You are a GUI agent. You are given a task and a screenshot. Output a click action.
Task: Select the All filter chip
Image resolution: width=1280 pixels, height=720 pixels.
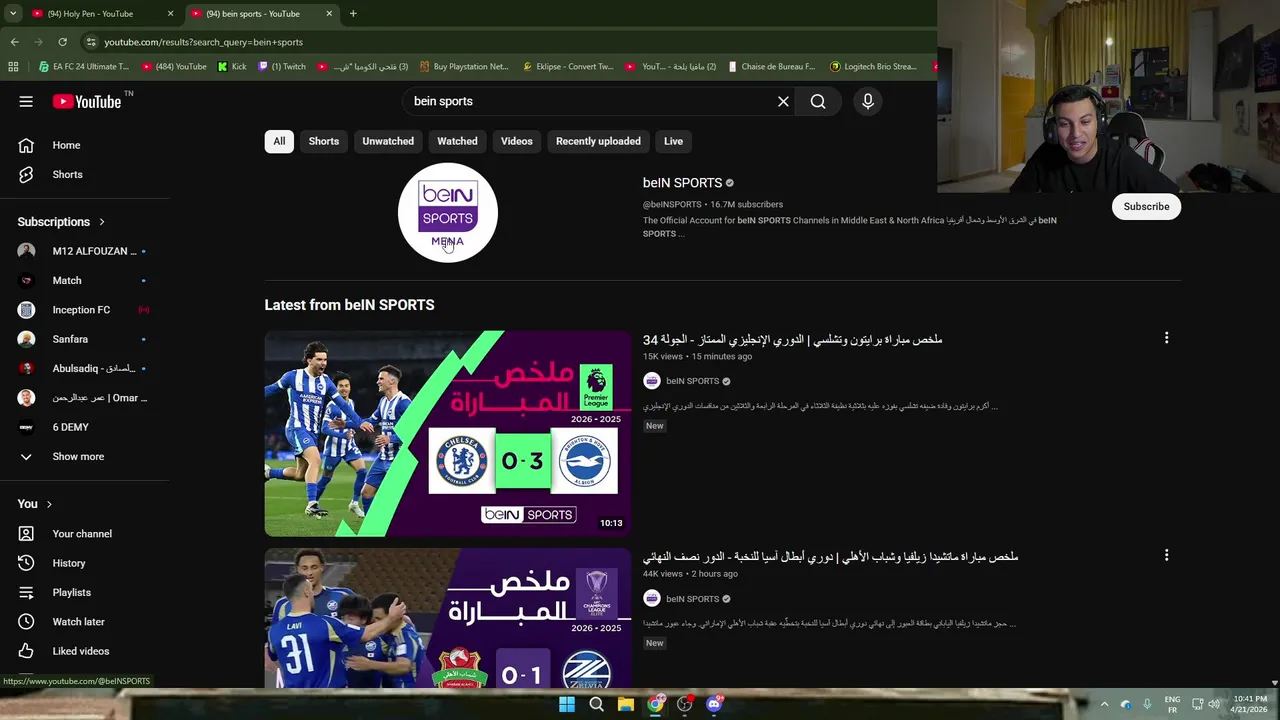[279, 141]
